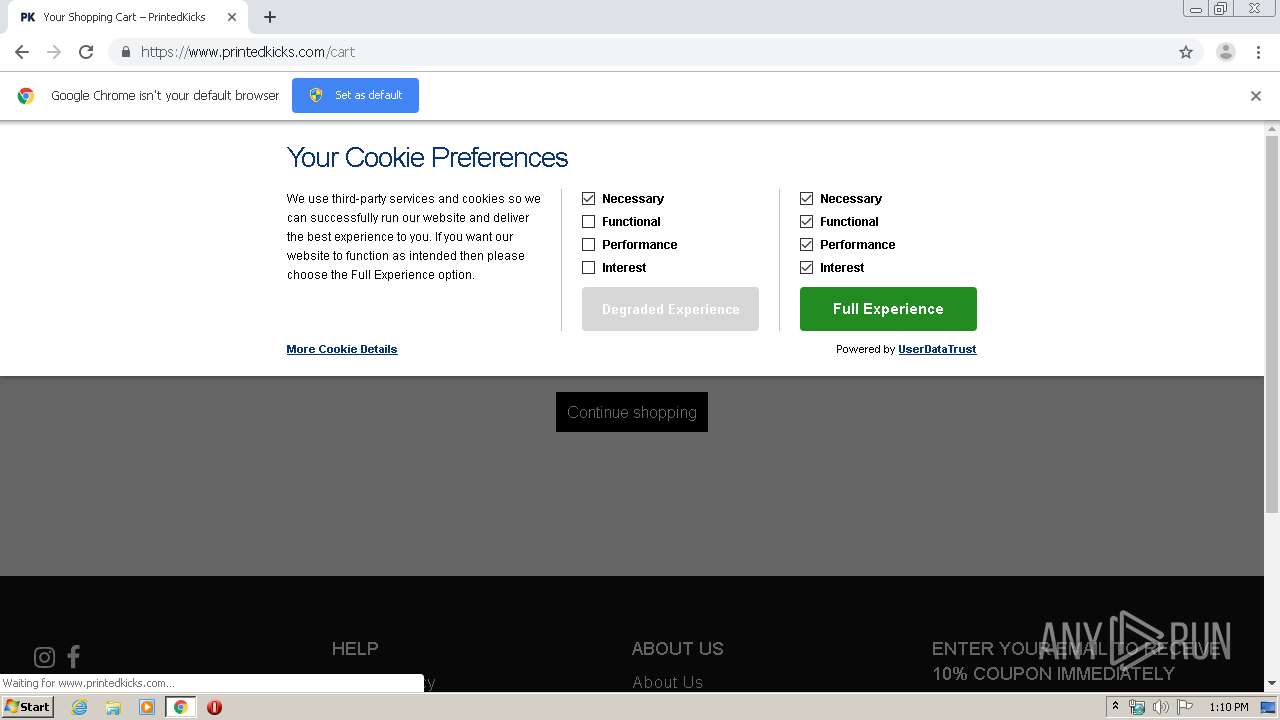Toggle Necessary checkbox under Degraded Experience

point(588,199)
